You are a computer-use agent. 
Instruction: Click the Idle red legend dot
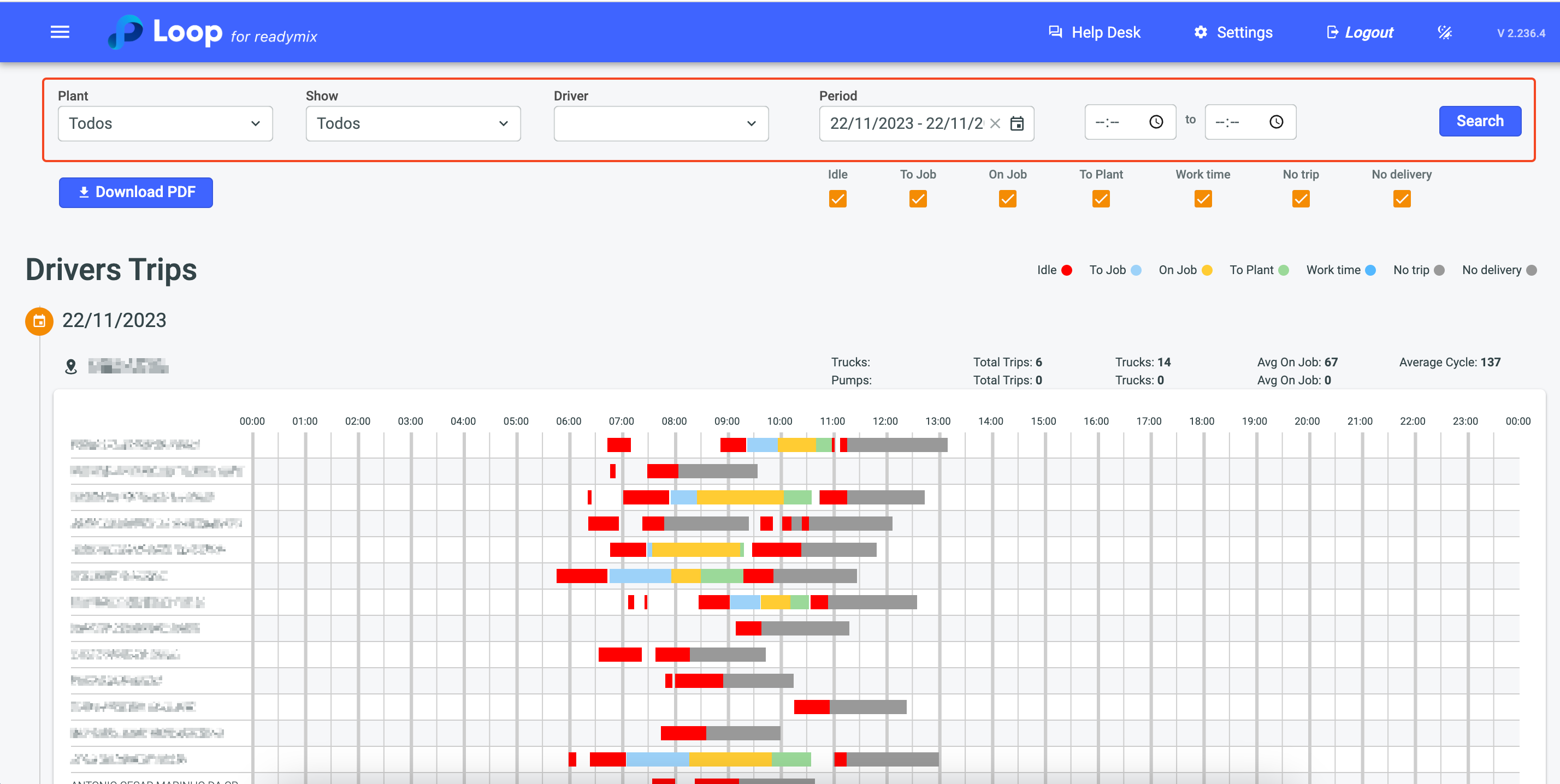click(x=1066, y=271)
